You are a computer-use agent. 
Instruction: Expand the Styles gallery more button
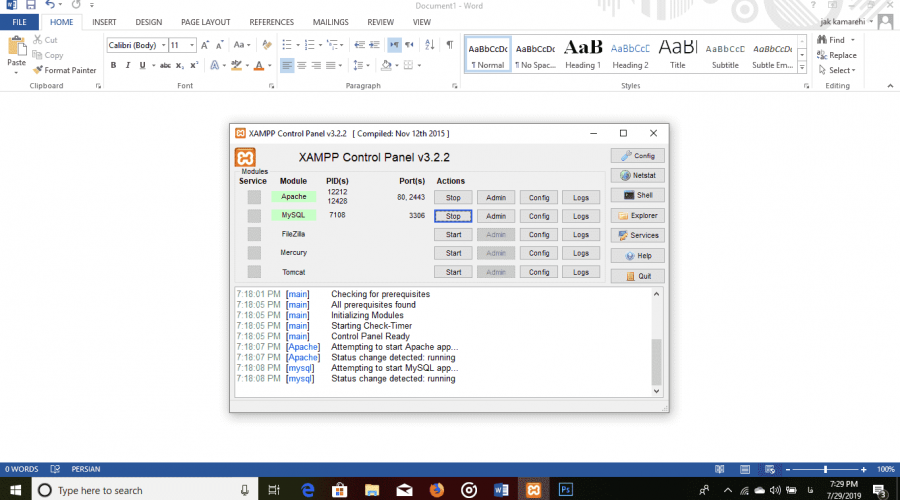(x=802, y=68)
